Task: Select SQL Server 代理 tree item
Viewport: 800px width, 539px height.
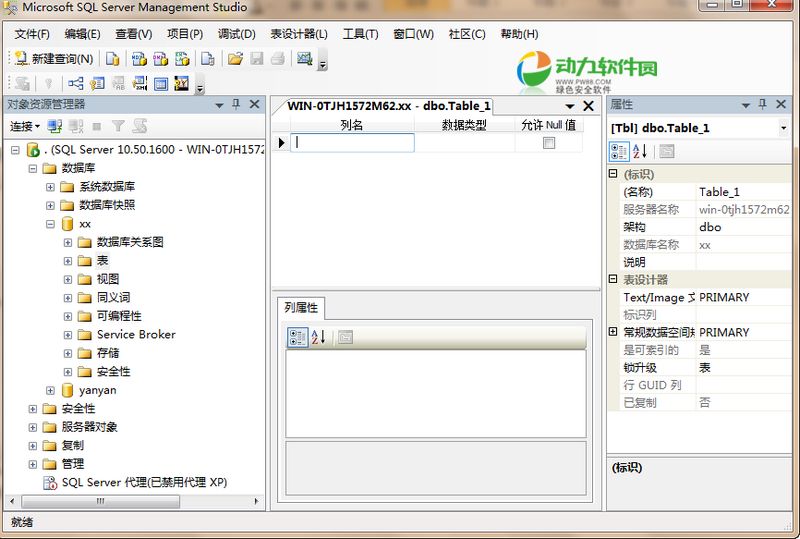Action: click(144, 482)
